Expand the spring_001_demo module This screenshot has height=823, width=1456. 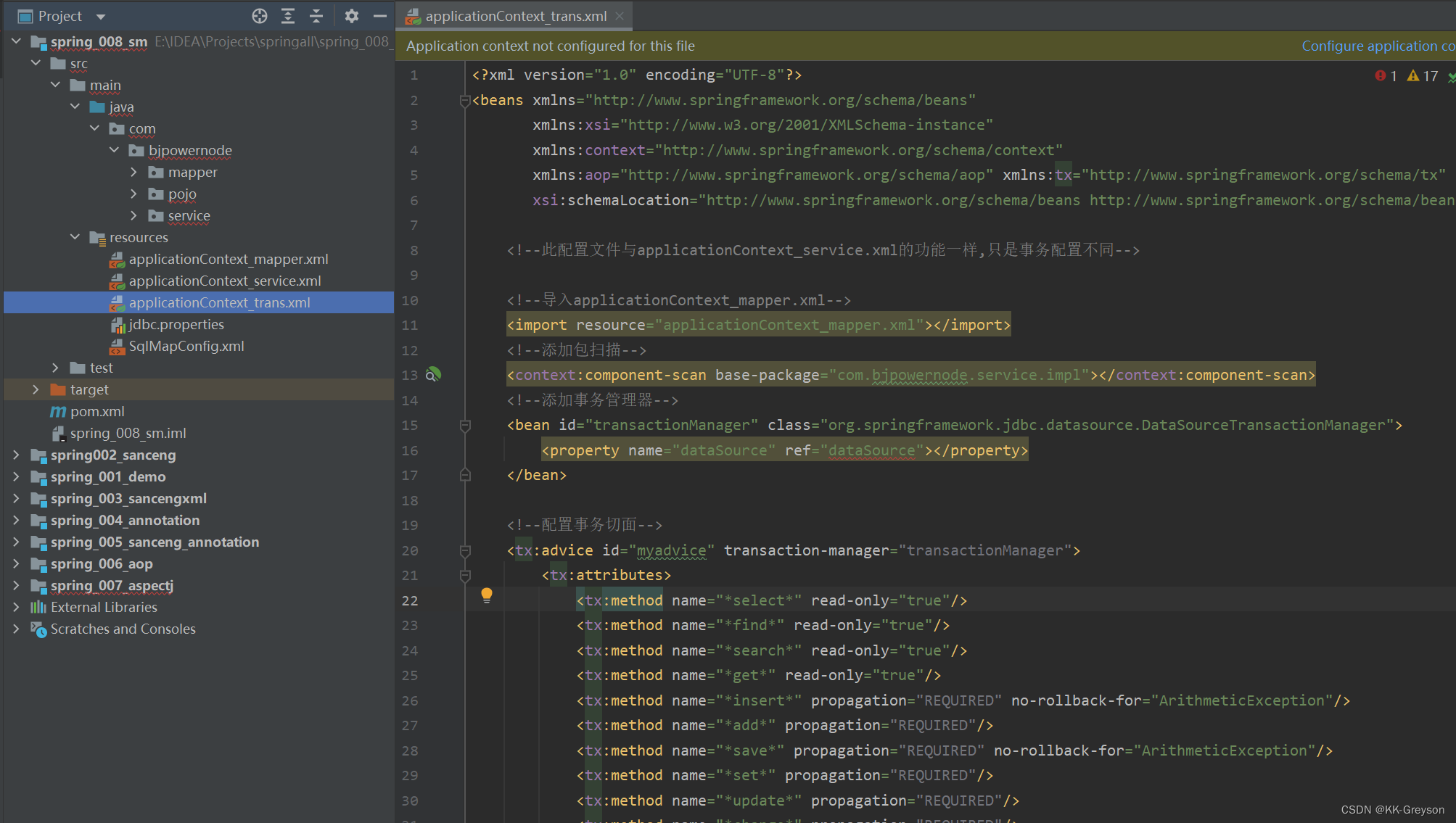16,476
